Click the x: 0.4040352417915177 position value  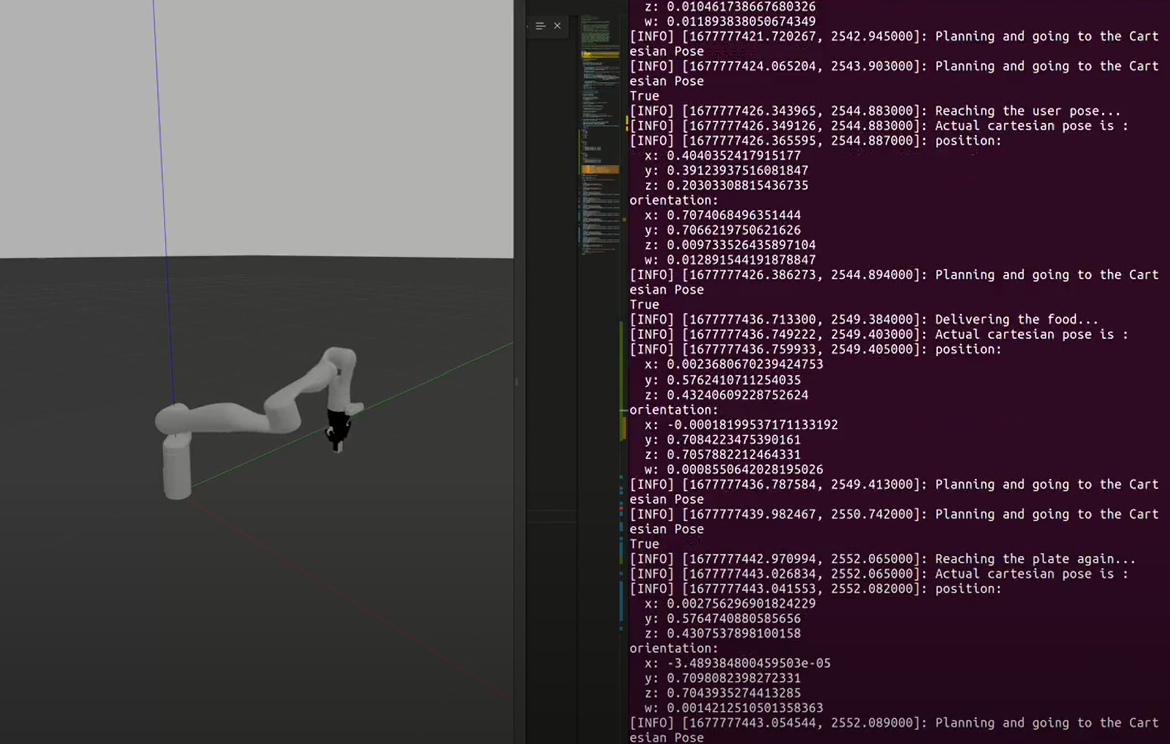pos(722,156)
